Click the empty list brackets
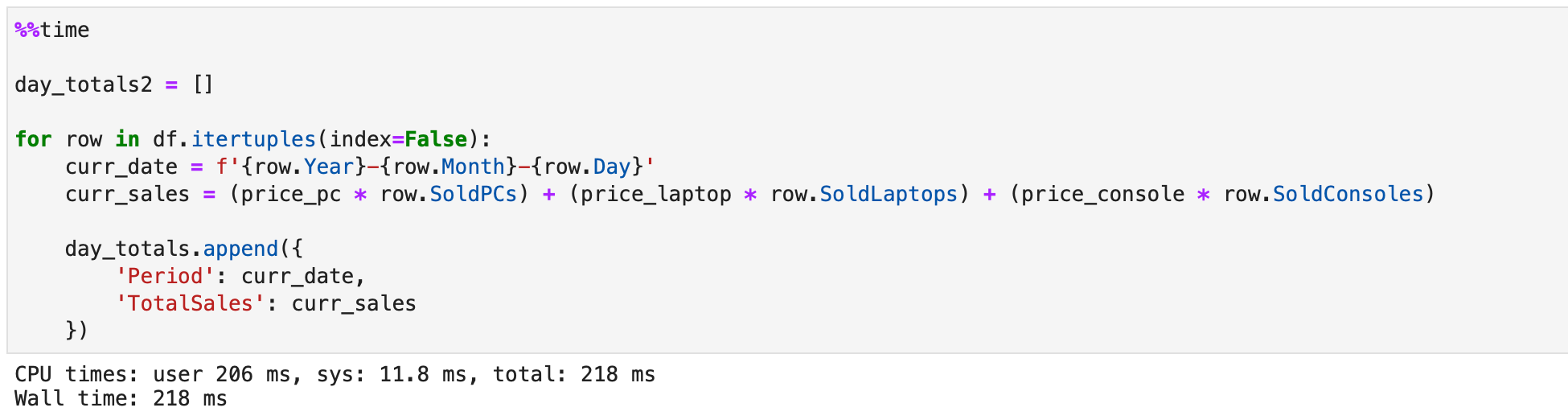Image resolution: width=1568 pixels, height=420 pixels. coord(203,85)
